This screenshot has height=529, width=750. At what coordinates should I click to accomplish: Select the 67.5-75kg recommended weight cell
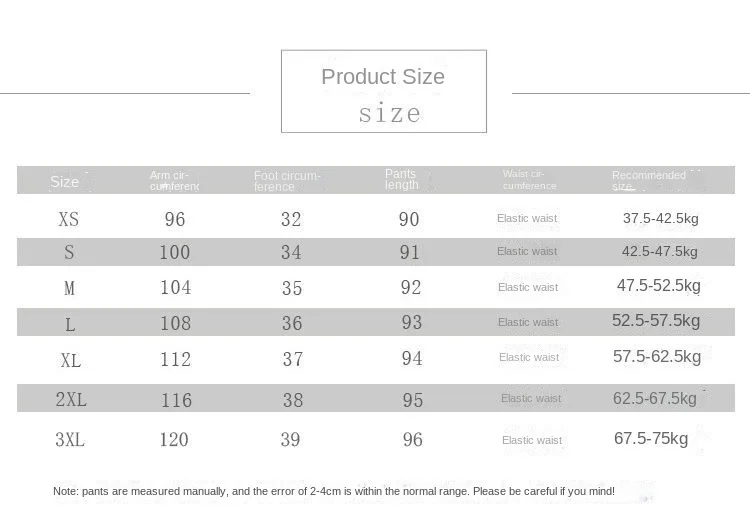tap(651, 438)
